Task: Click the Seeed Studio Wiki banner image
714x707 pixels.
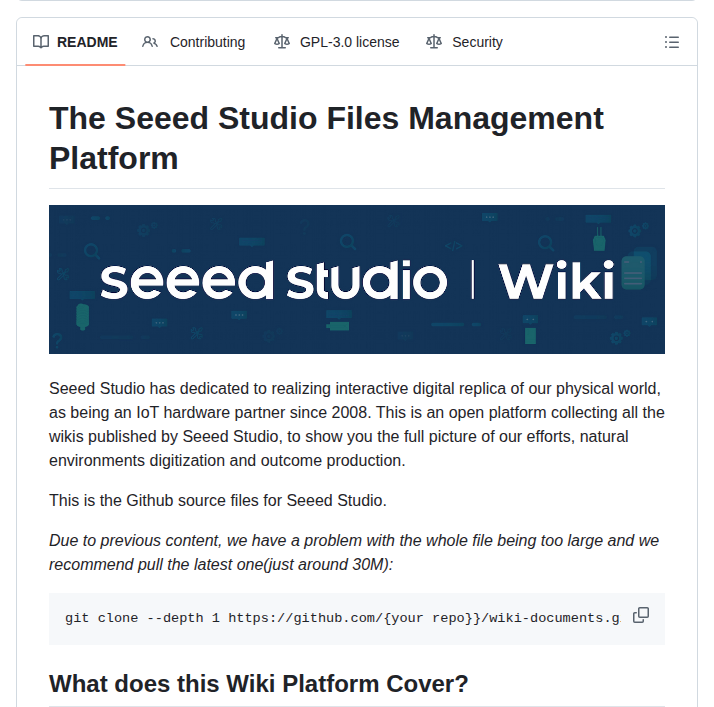Action: [x=357, y=279]
